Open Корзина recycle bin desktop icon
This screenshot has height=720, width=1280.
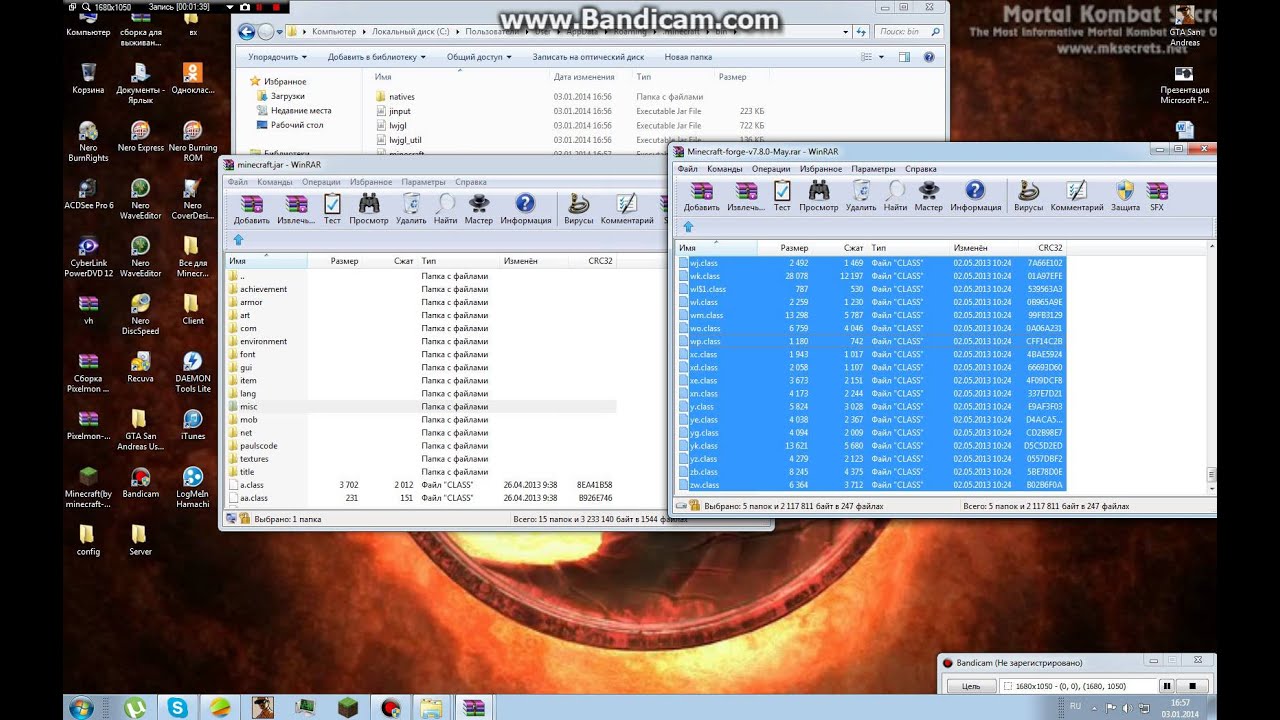(88, 79)
